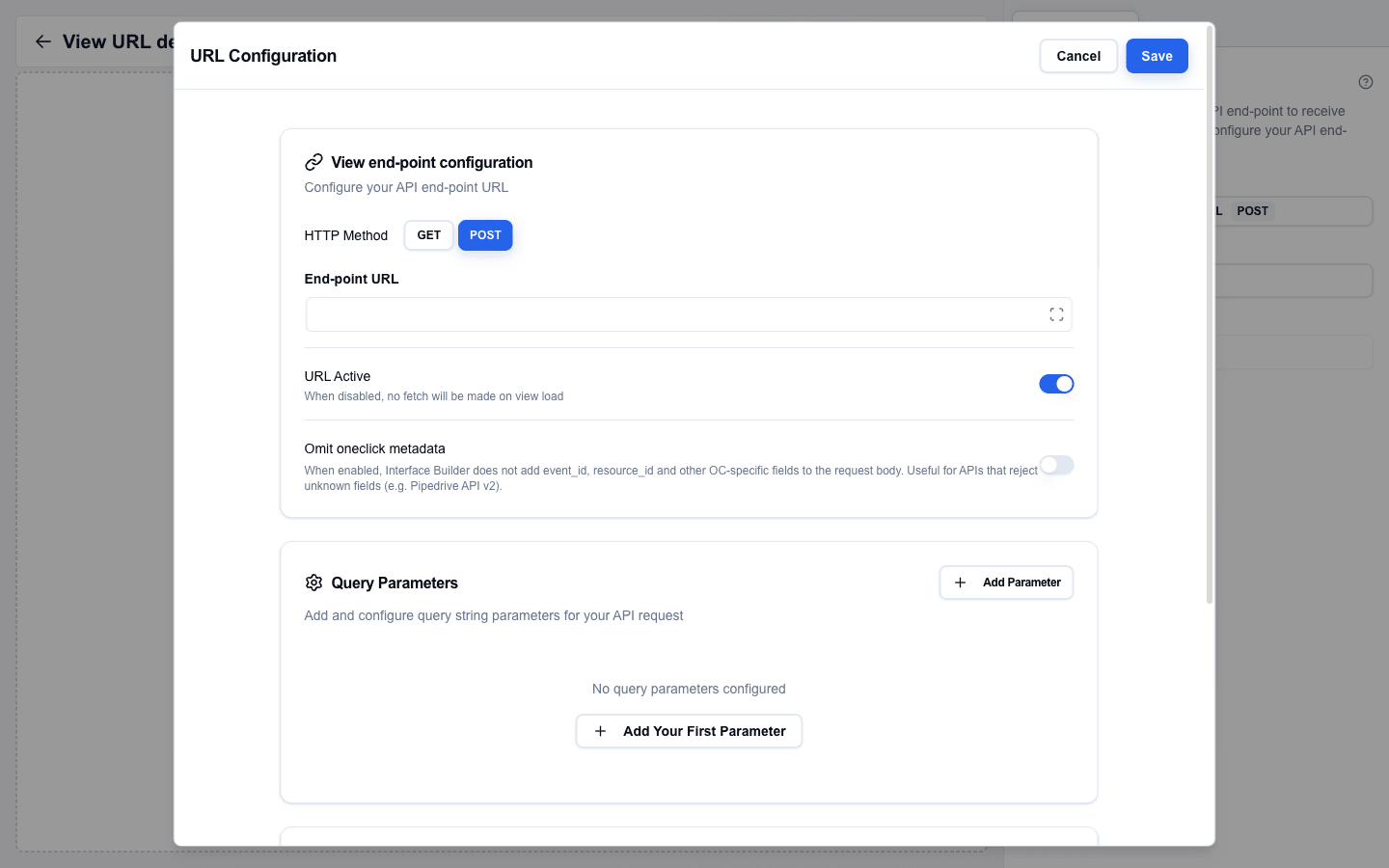Click the Query Parameters heading
Image resolution: width=1389 pixels, height=868 pixels.
coord(395,583)
